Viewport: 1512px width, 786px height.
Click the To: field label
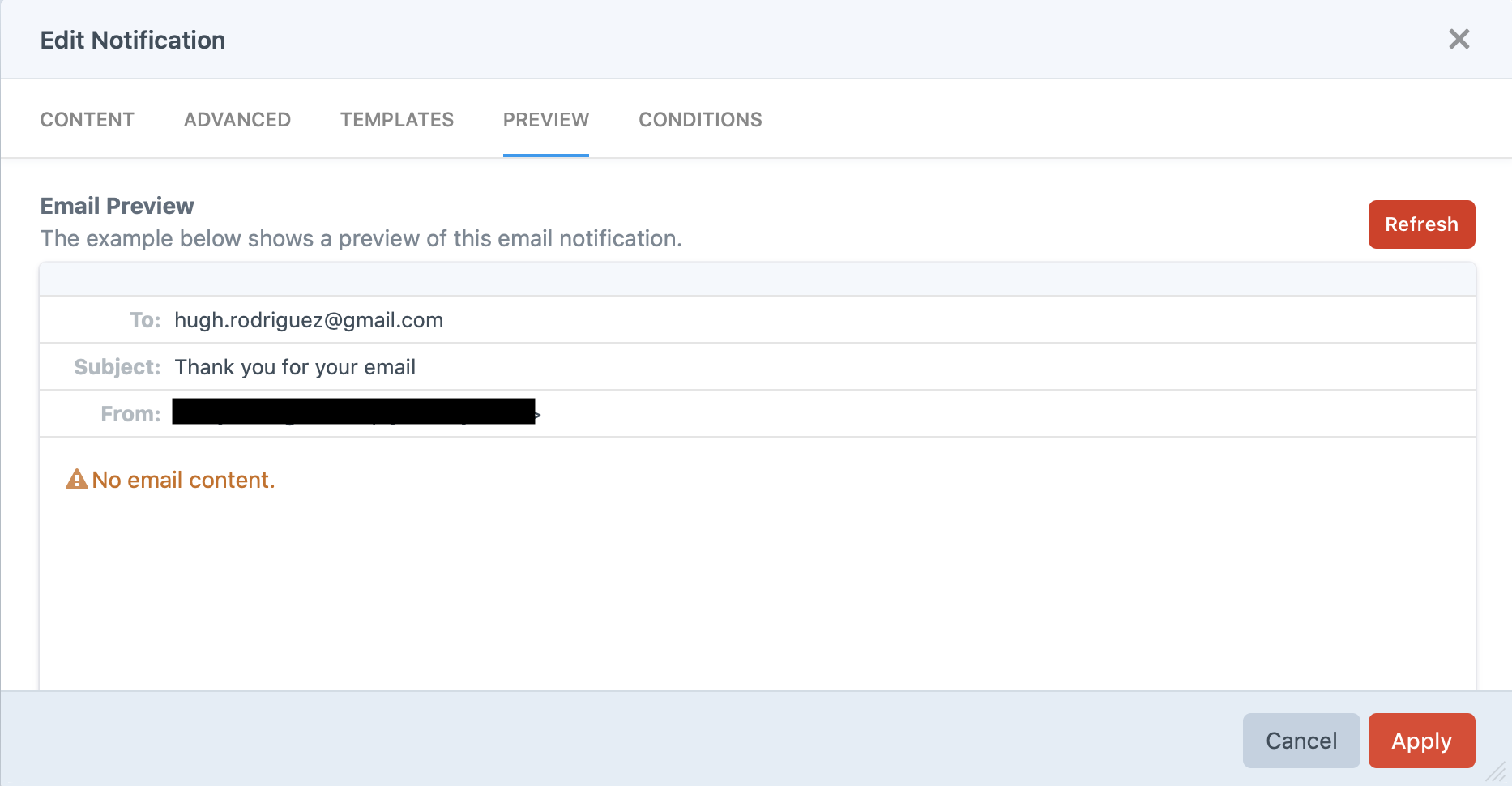coord(144,319)
